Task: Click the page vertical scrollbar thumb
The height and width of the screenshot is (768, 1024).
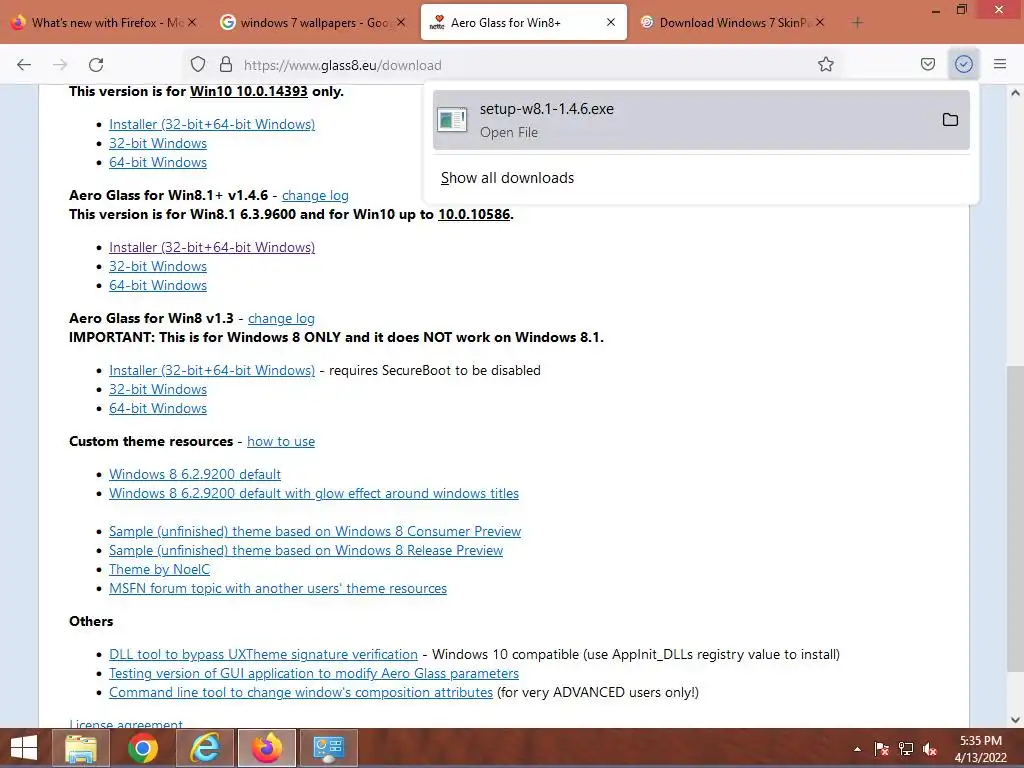Action: coord(1015,519)
